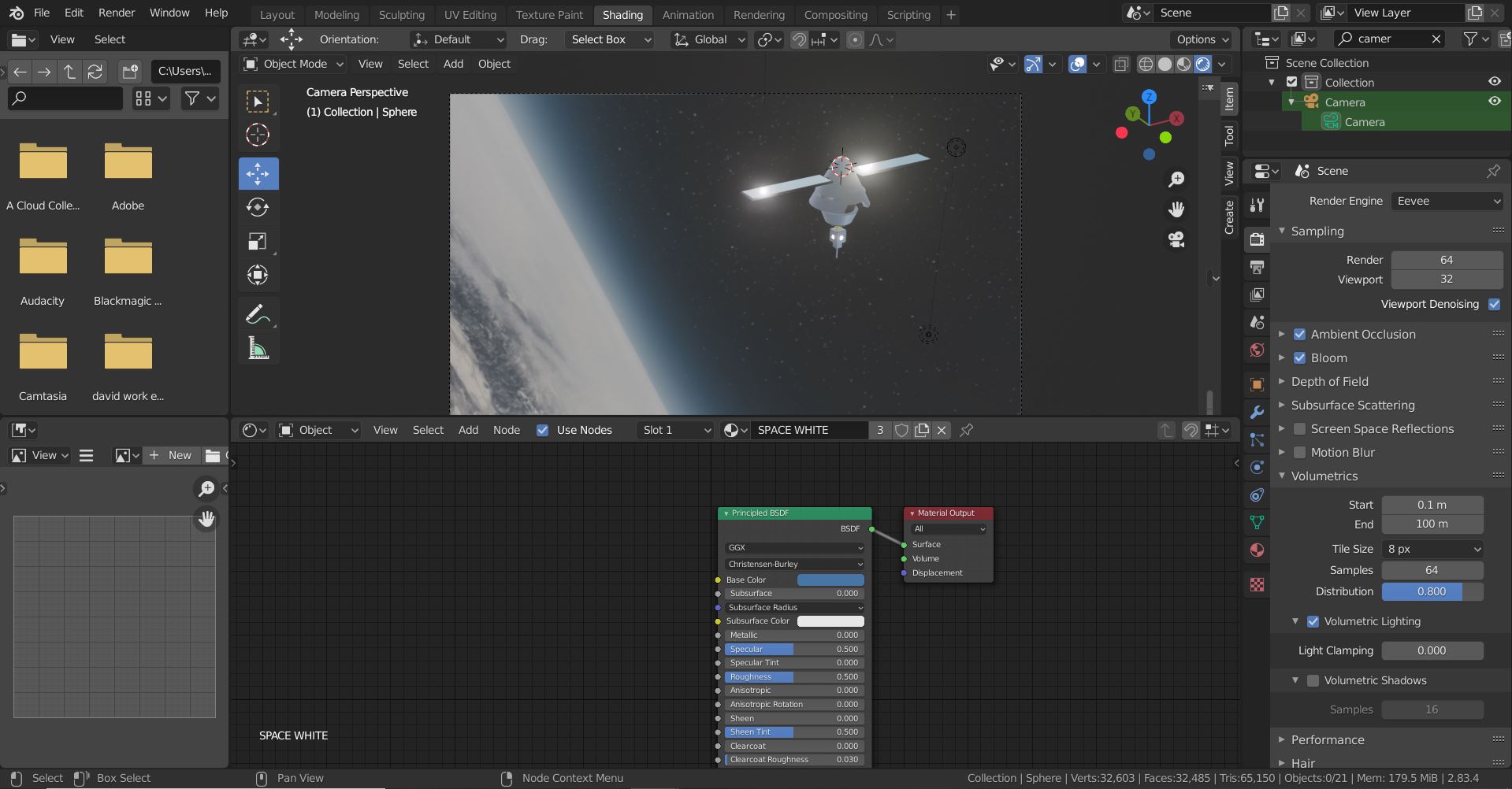Open the viewport Options button
The image size is (1512, 789).
(x=1202, y=39)
